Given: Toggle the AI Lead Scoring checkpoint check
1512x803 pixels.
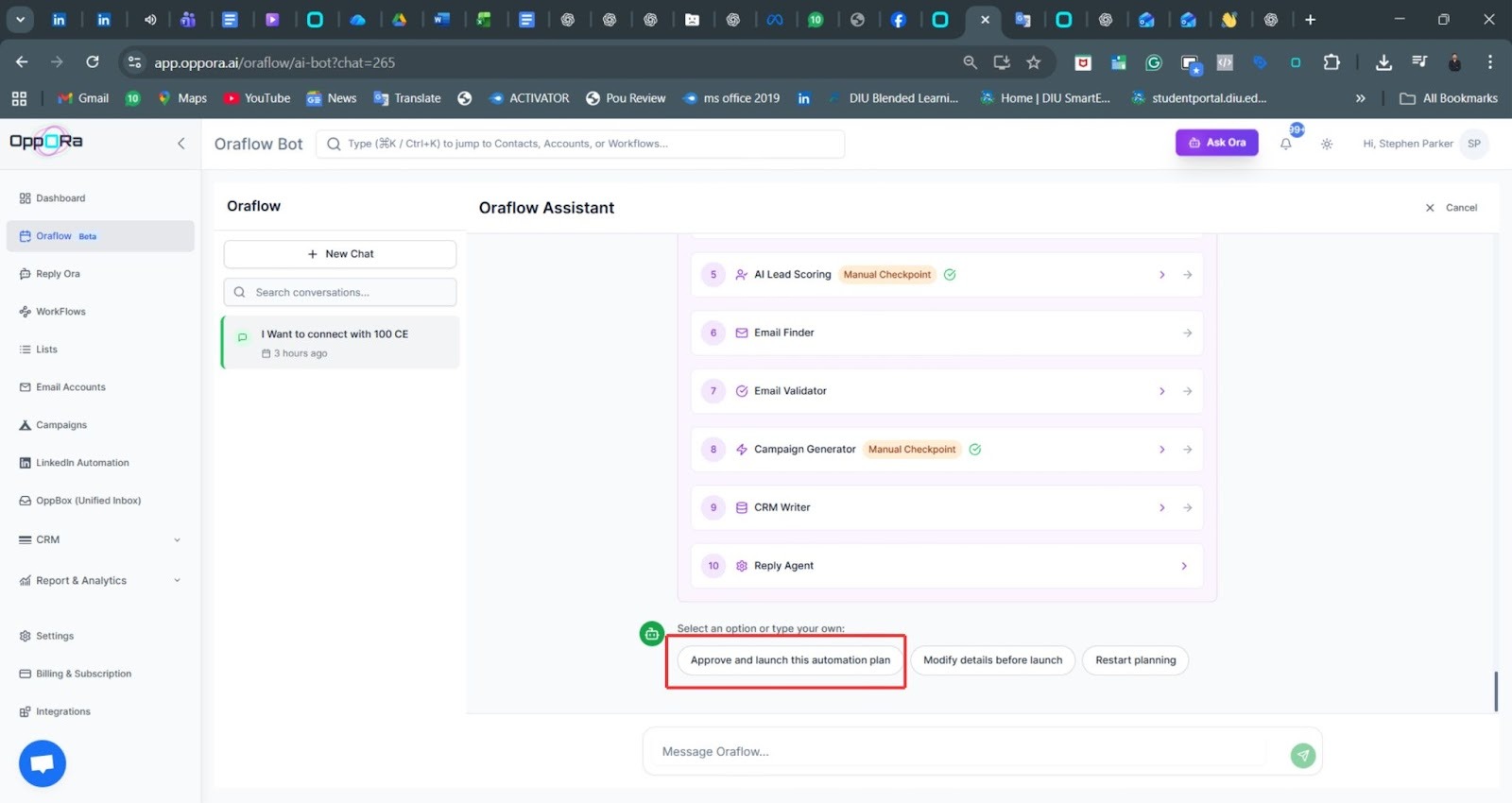Looking at the screenshot, I should 950,275.
